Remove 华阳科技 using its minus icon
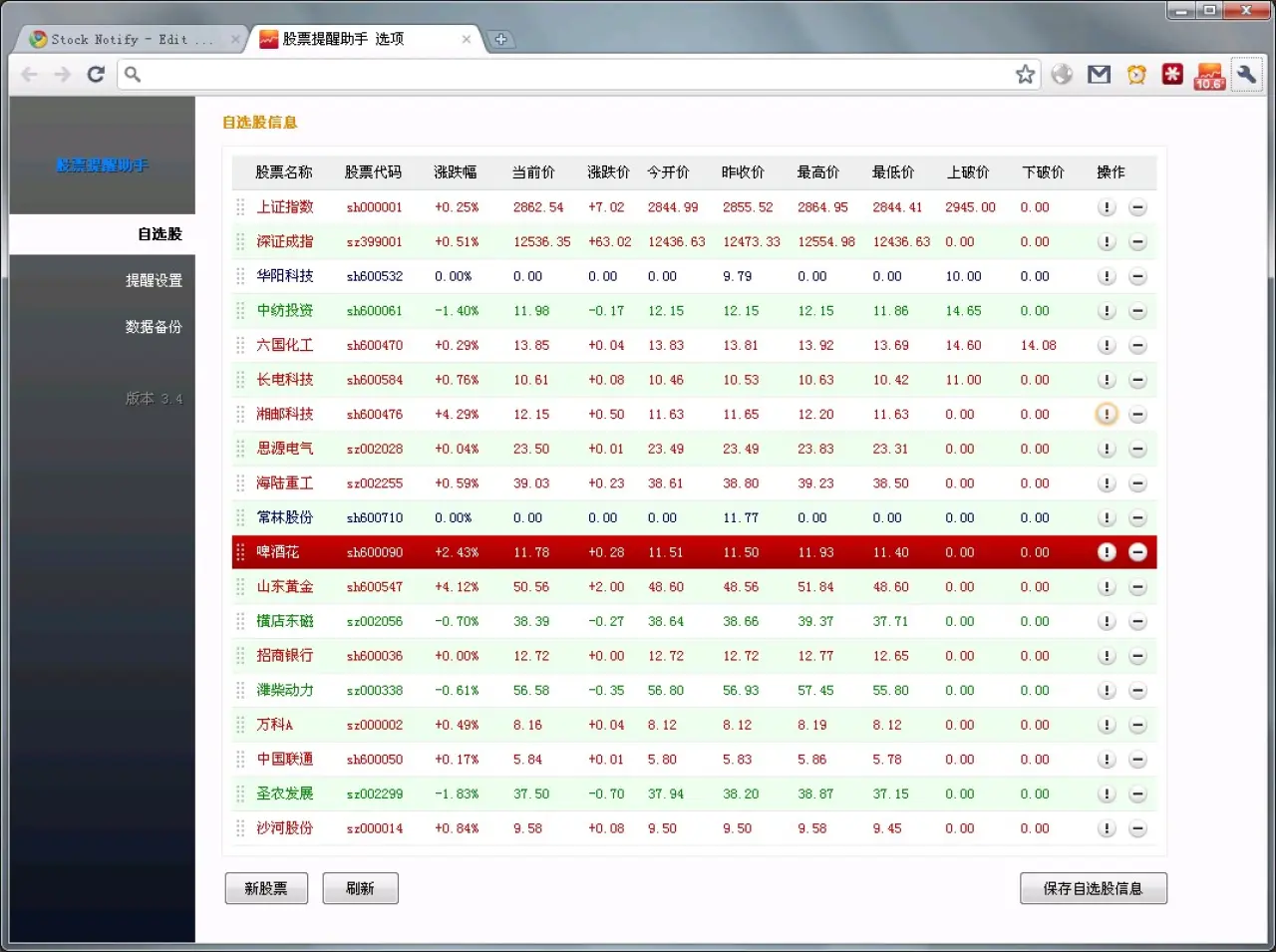Viewport: 1276px width, 952px height. (1137, 276)
